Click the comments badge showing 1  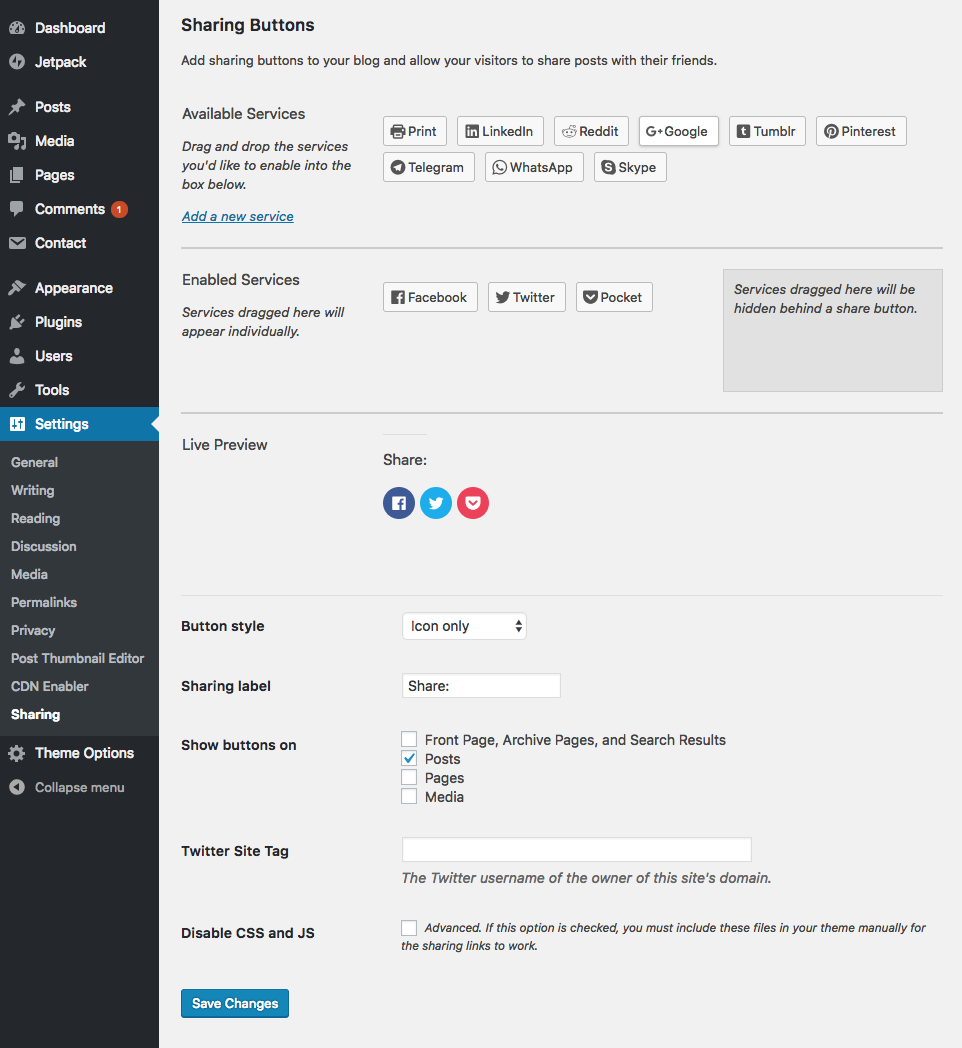point(119,209)
